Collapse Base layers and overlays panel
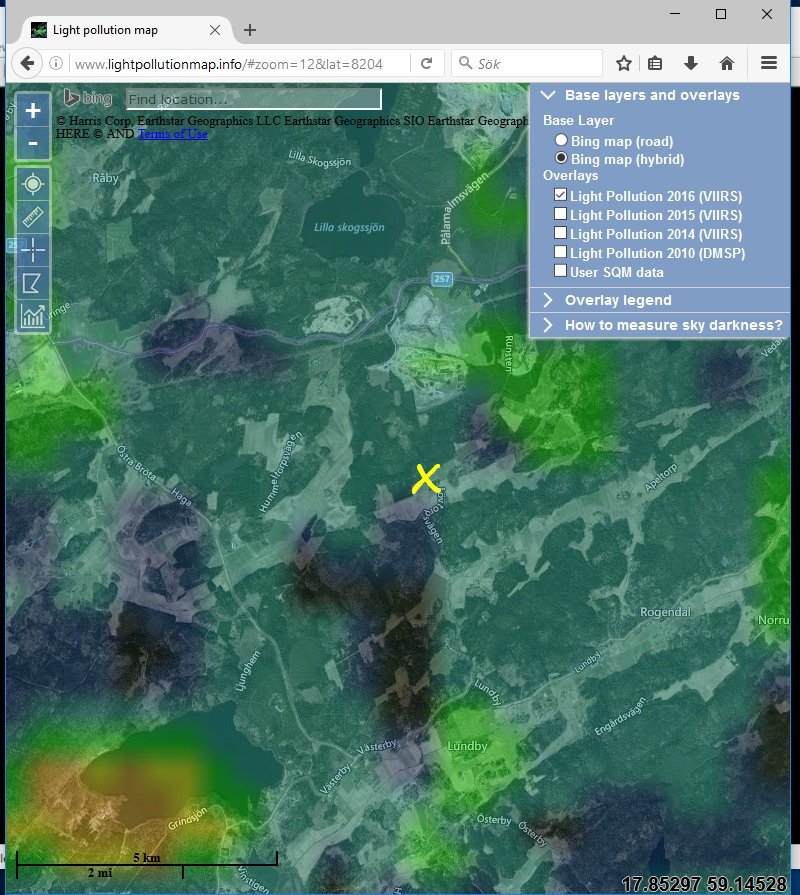 (x=548, y=96)
